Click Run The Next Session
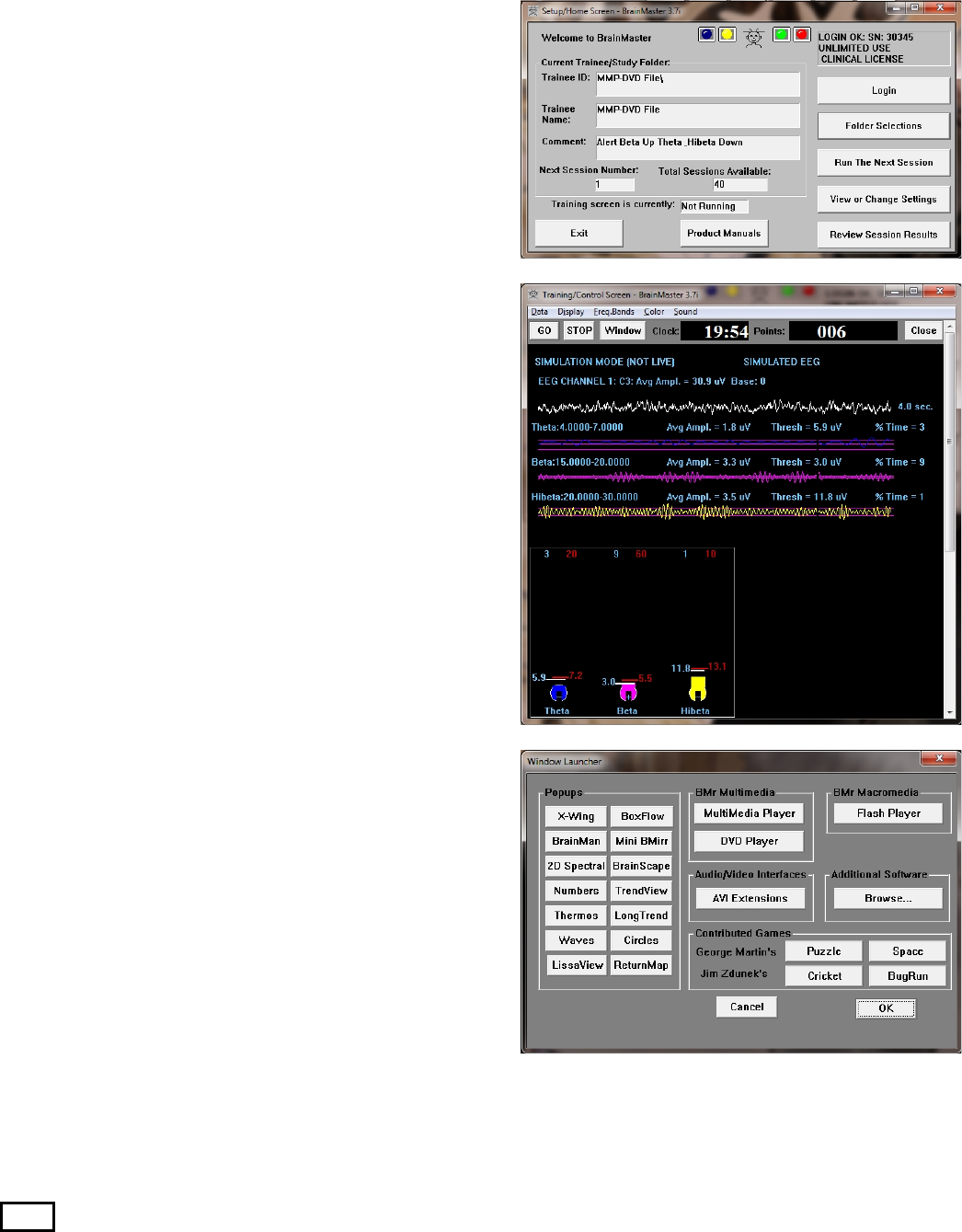962x1232 pixels. [883, 163]
